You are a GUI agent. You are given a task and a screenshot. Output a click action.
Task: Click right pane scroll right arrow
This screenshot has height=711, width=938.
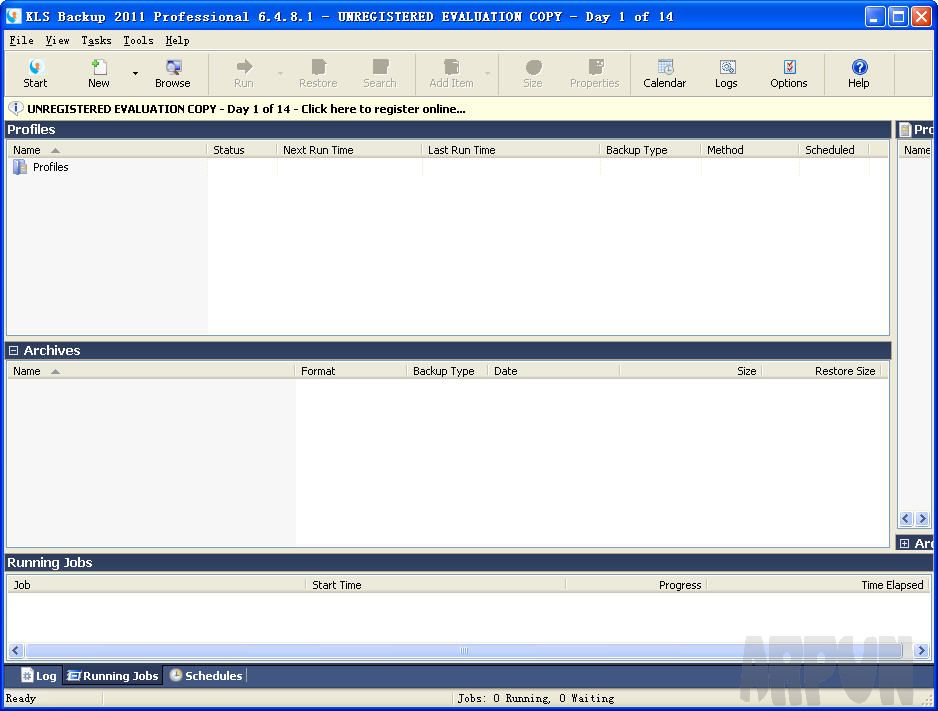922,518
